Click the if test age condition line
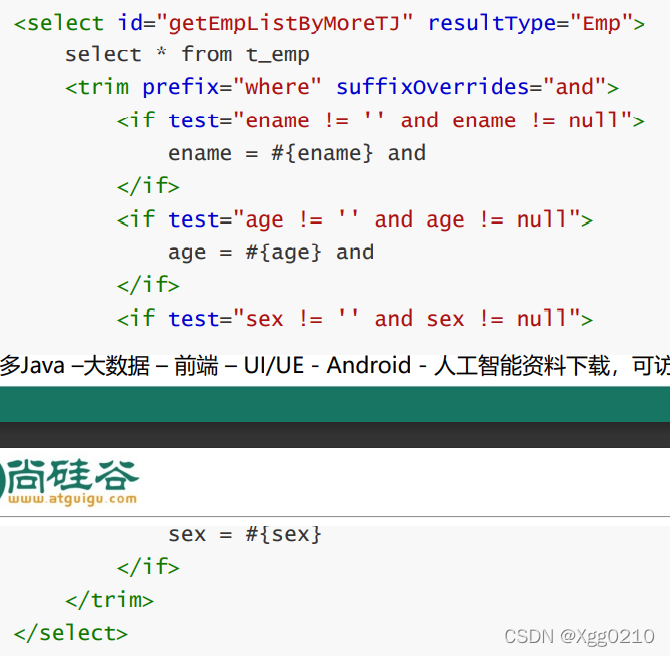670x656 pixels. tap(355, 220)
